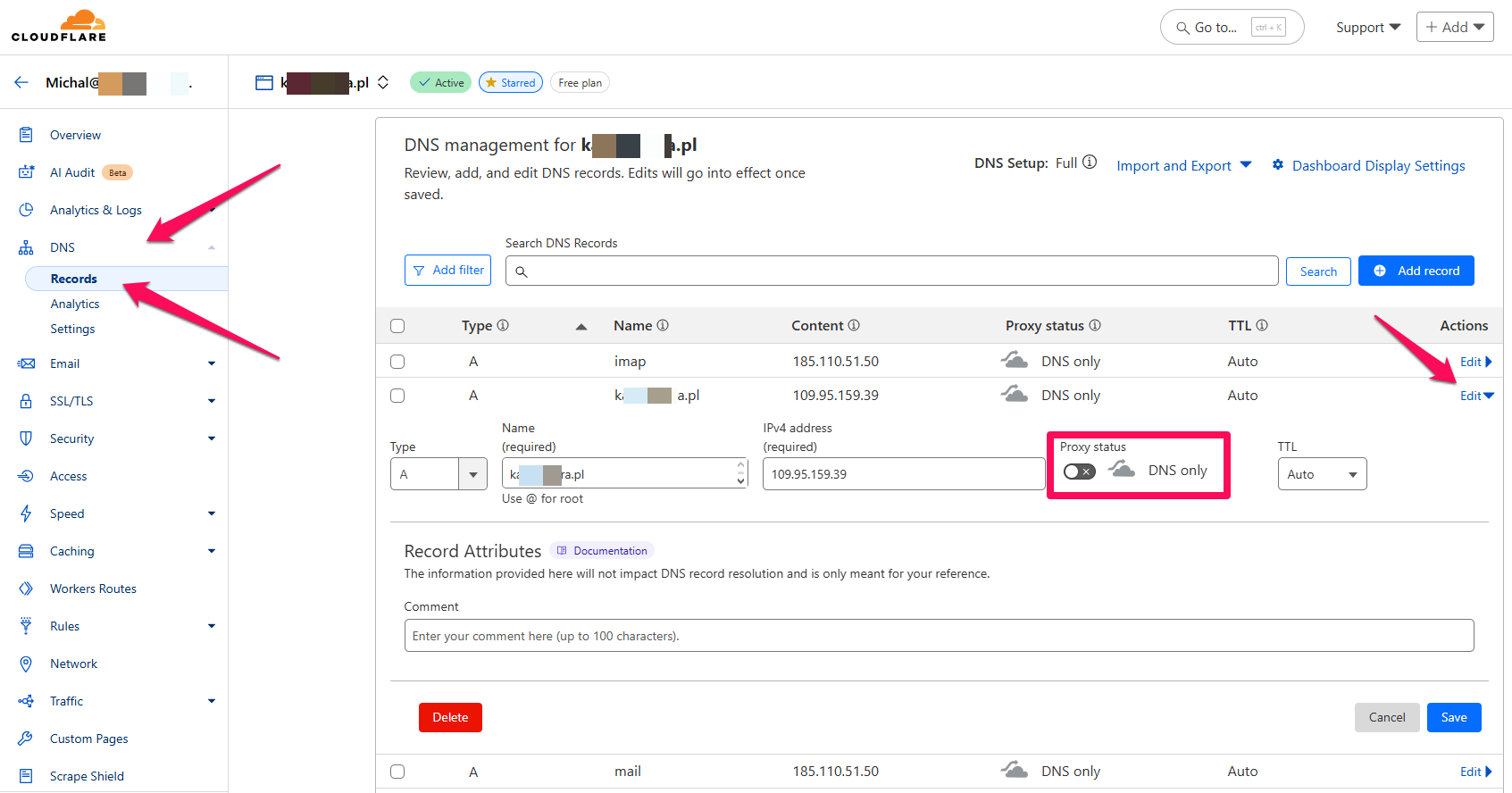Click the DNS hierarchy icon in sidebar
Screen dimensions: 1512x793
26,247
